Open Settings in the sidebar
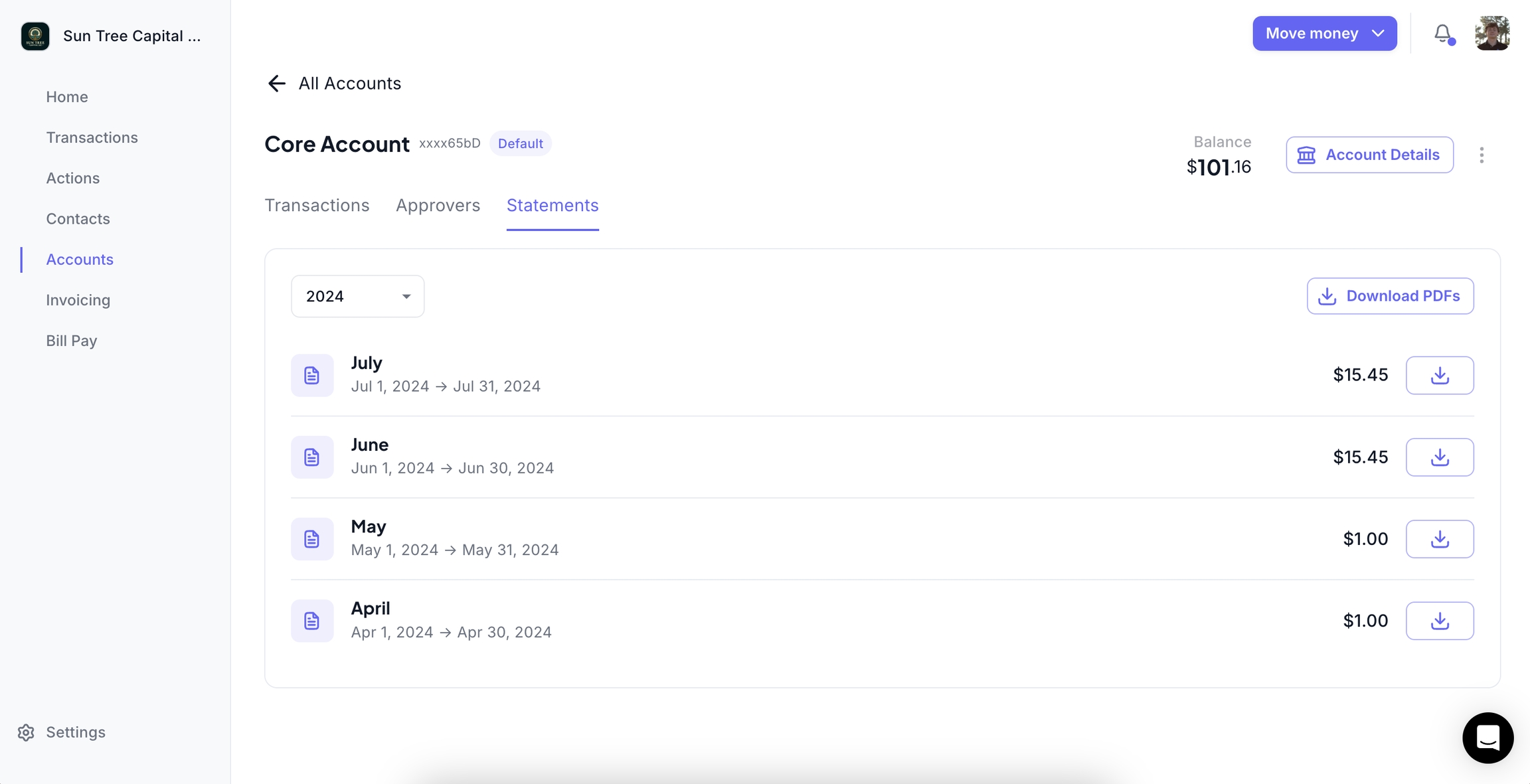The width and height of the screenshot is (1530, 784). click(x=75, y=732)
